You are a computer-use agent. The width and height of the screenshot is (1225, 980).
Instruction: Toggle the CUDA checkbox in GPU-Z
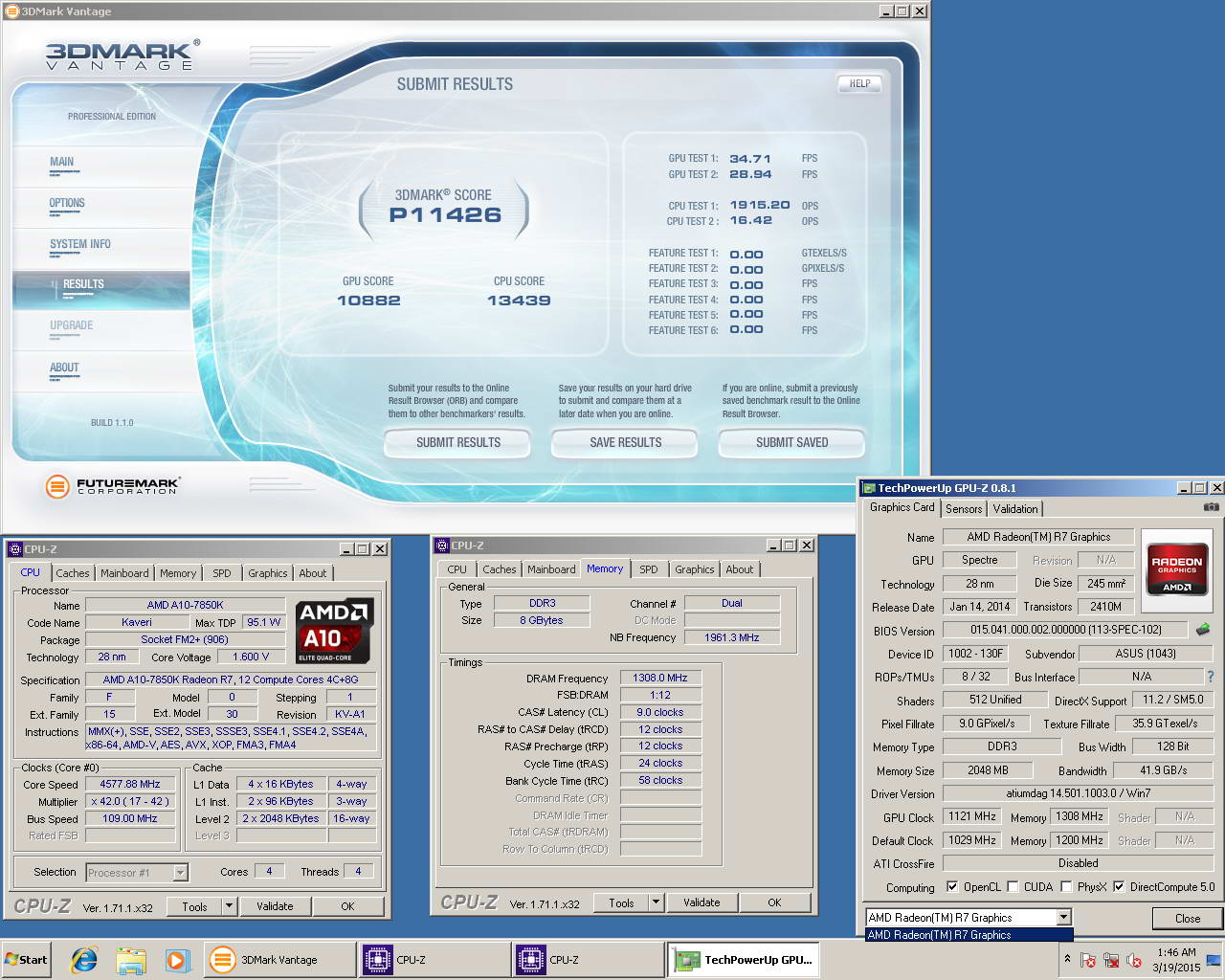[1013, 886]
